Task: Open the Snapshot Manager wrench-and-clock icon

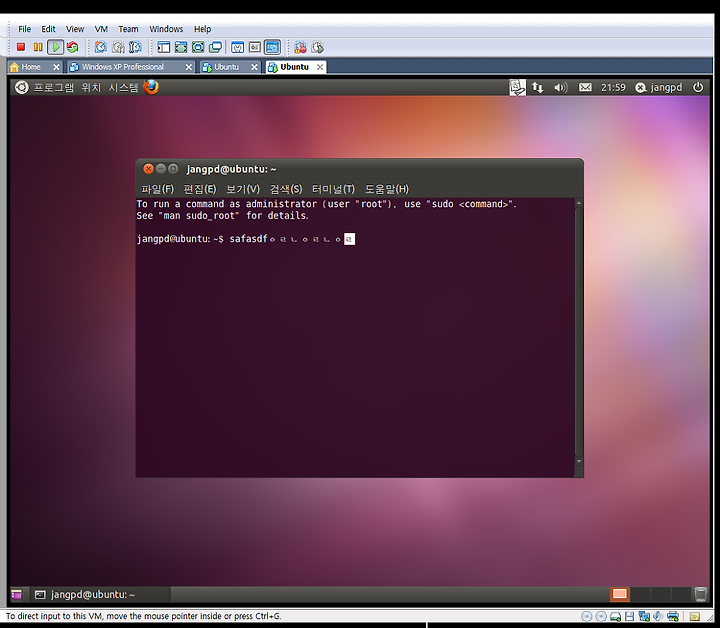Action: pos(135,47)
